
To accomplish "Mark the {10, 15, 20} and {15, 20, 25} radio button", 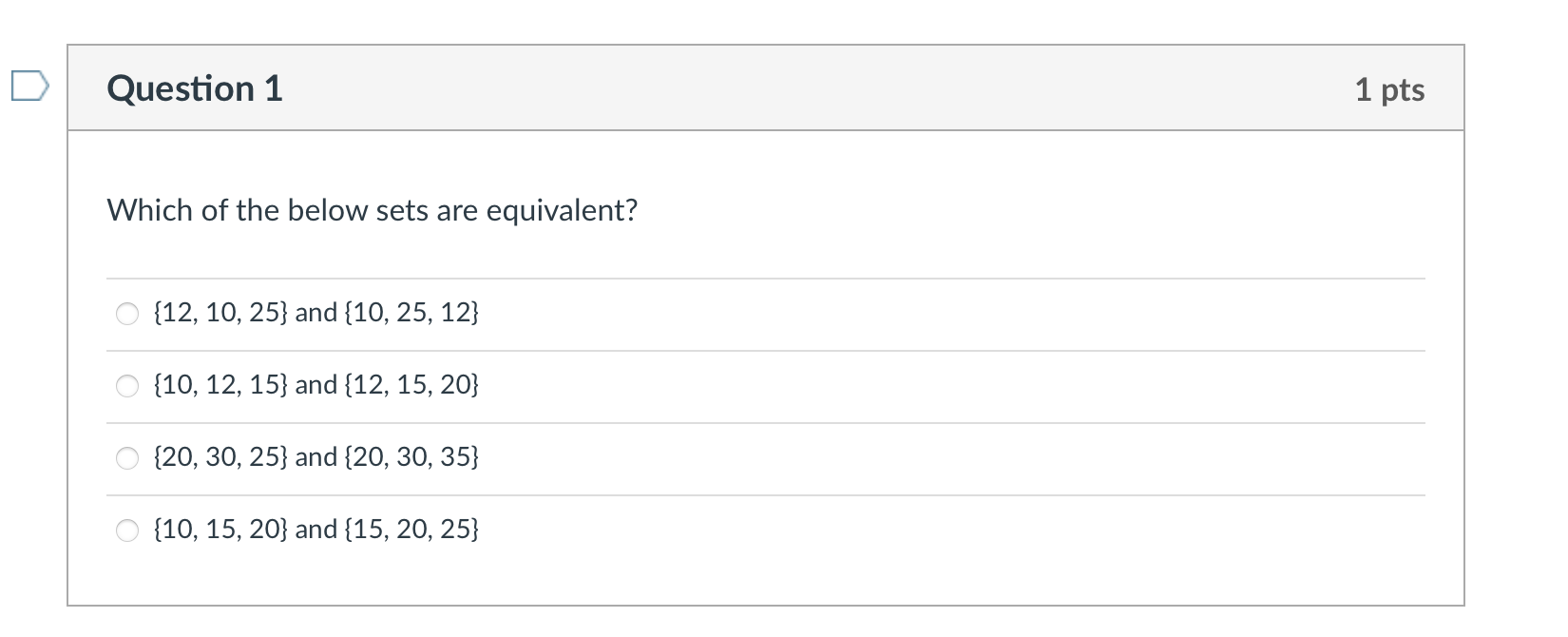I will (x=127, y=531).
